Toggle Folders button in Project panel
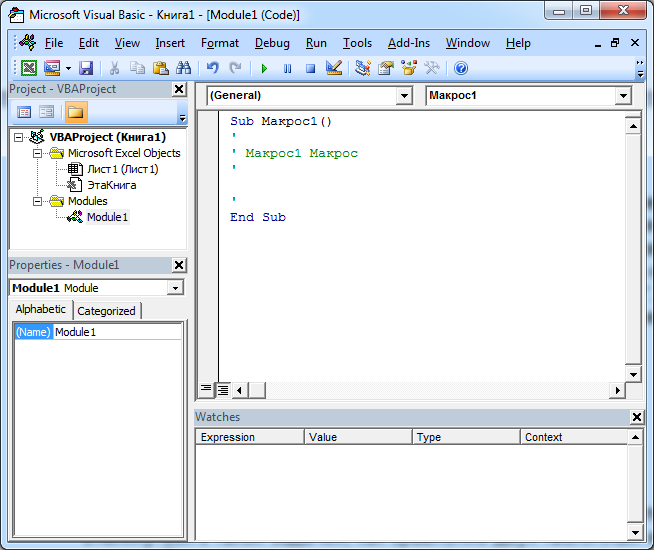Screen dimensions: 654x550 (x=76, y=112)
